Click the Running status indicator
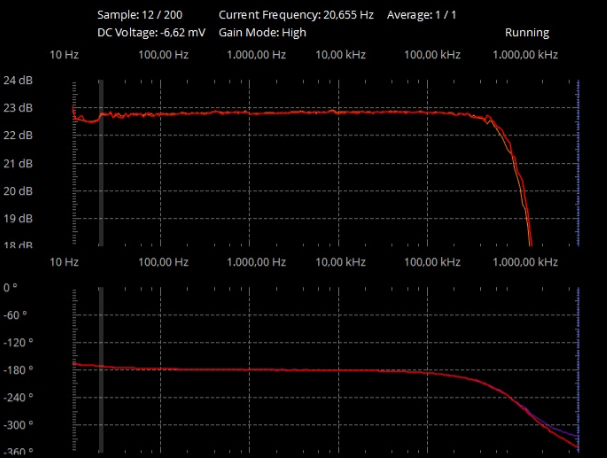Screen dimensions: 607x458 point(526,32)
